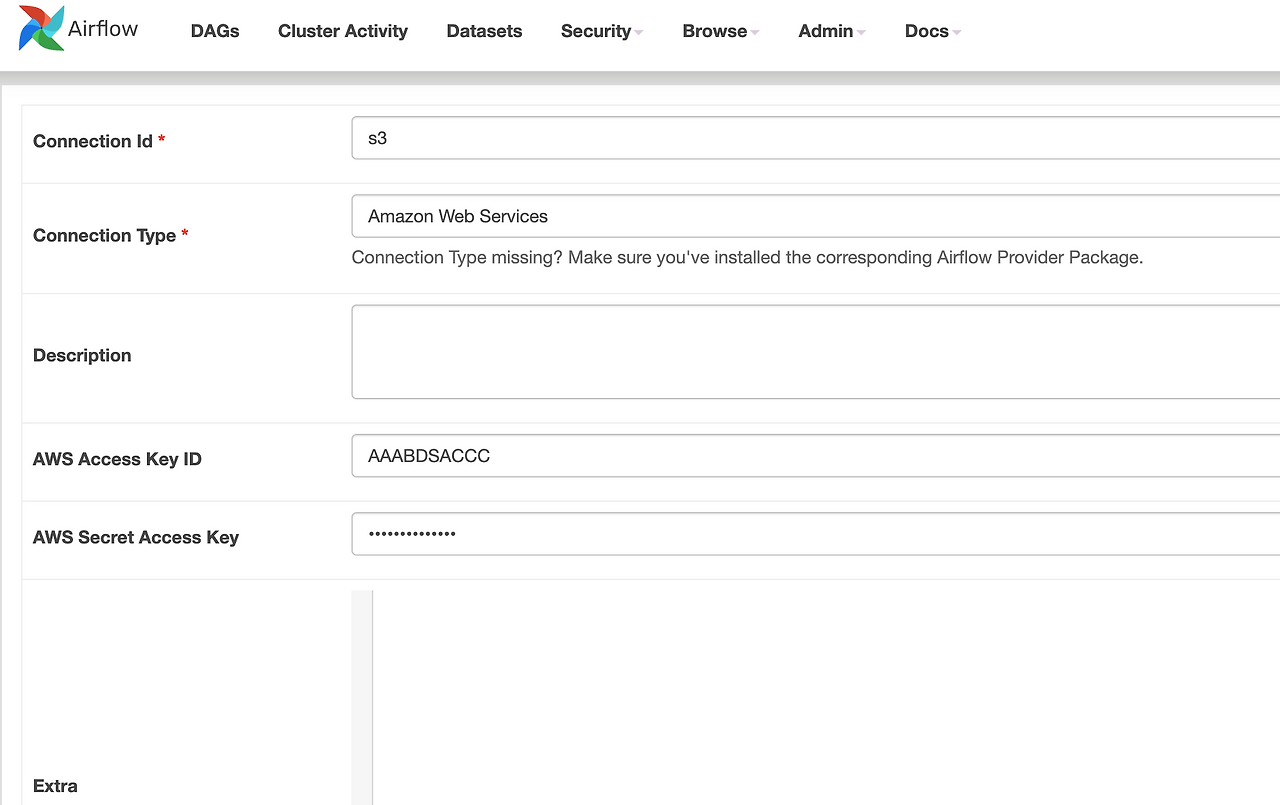Click the Airflow pinwheel logo
1280x805 pixels.
(x=41, y=28)
